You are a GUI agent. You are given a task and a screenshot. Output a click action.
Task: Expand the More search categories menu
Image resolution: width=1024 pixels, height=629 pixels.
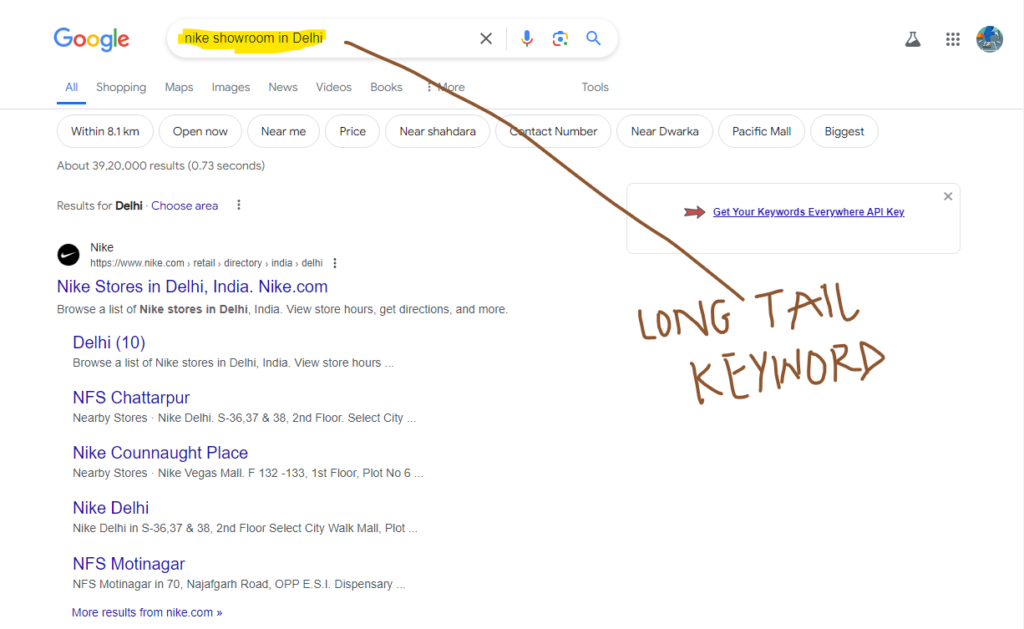(445, 88)
